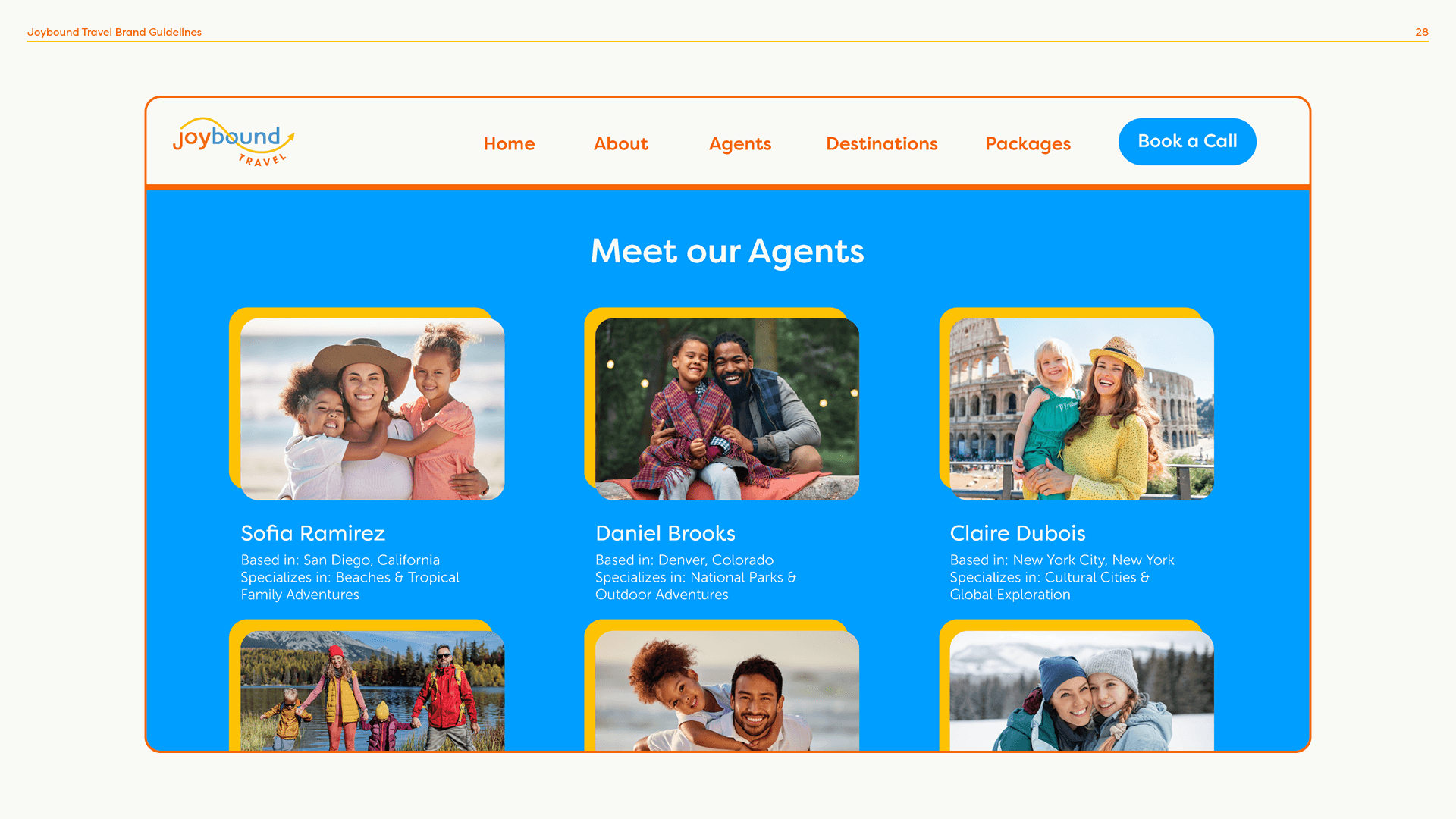The height and width of the screenshot is (819, 1456).
Task: Navigate to Packages
Action: [x=1028, y=144]
